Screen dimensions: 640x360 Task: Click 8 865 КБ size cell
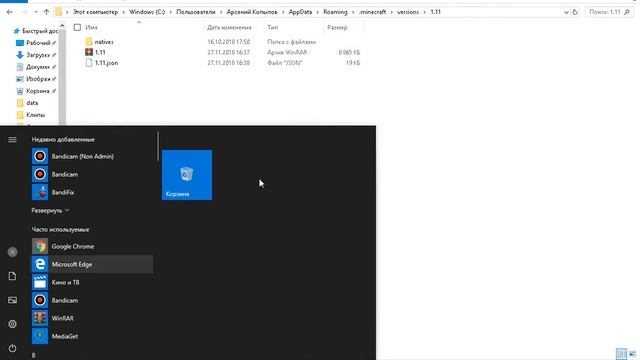(x=349, y=52)
